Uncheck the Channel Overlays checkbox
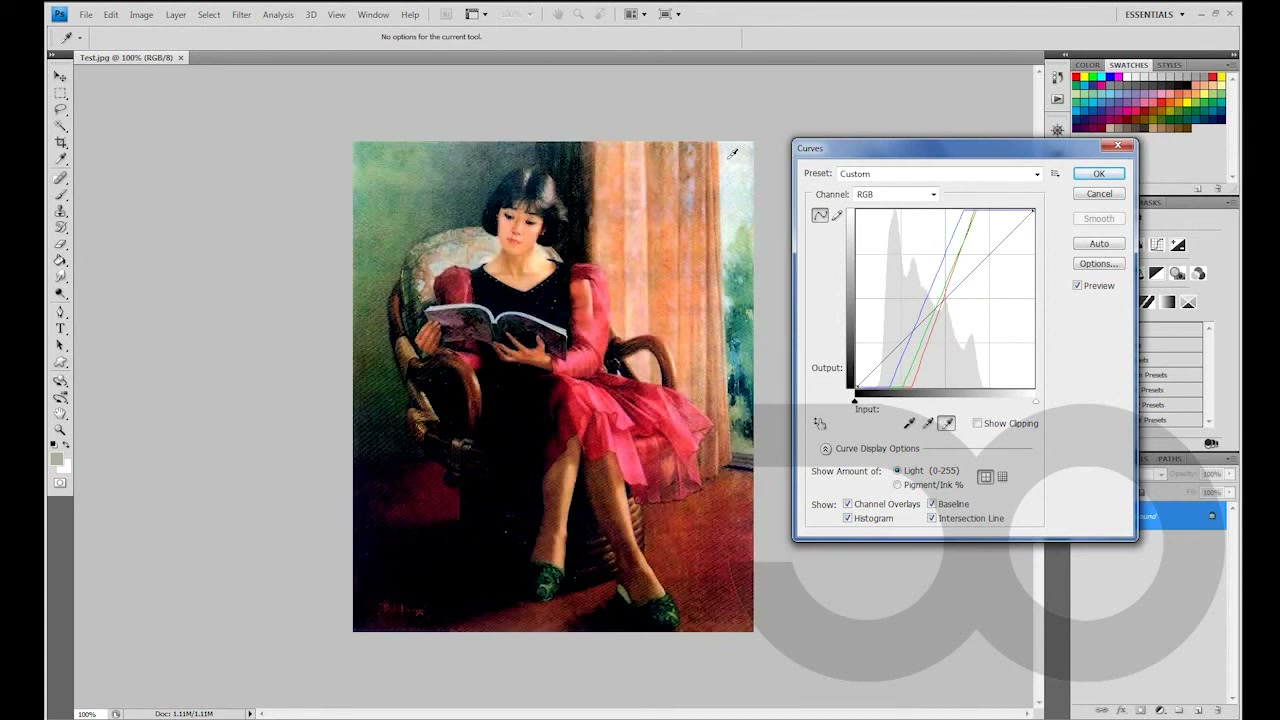 point(848,504)
